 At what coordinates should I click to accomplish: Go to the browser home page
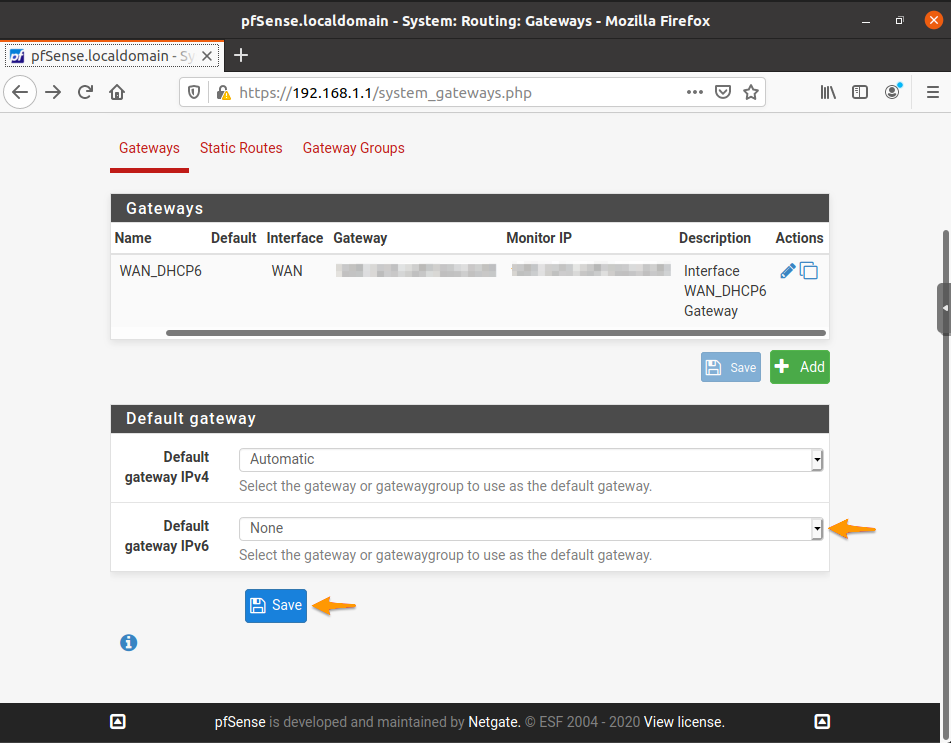[116, 91]
